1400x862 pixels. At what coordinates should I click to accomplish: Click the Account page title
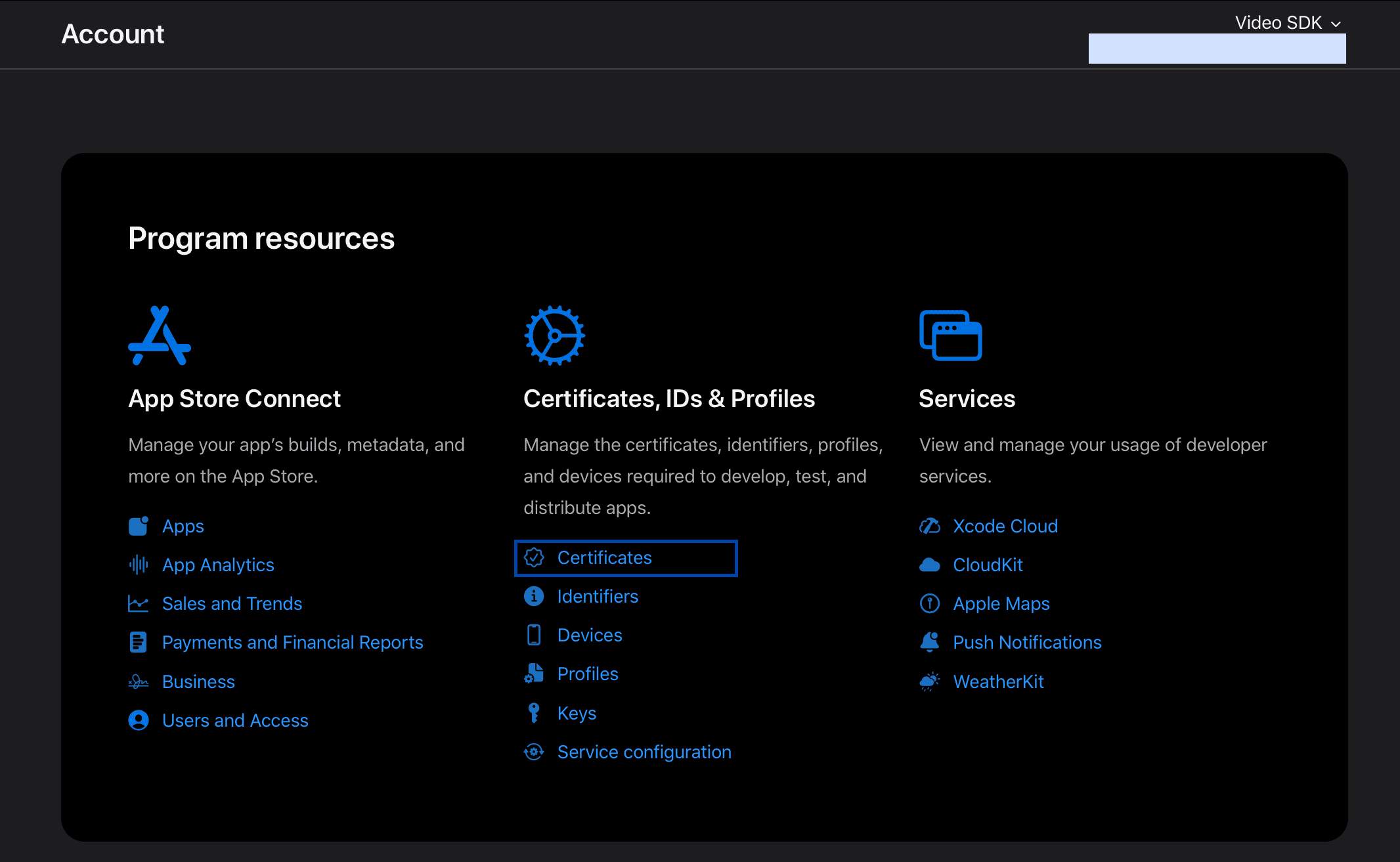coord(113,34)
